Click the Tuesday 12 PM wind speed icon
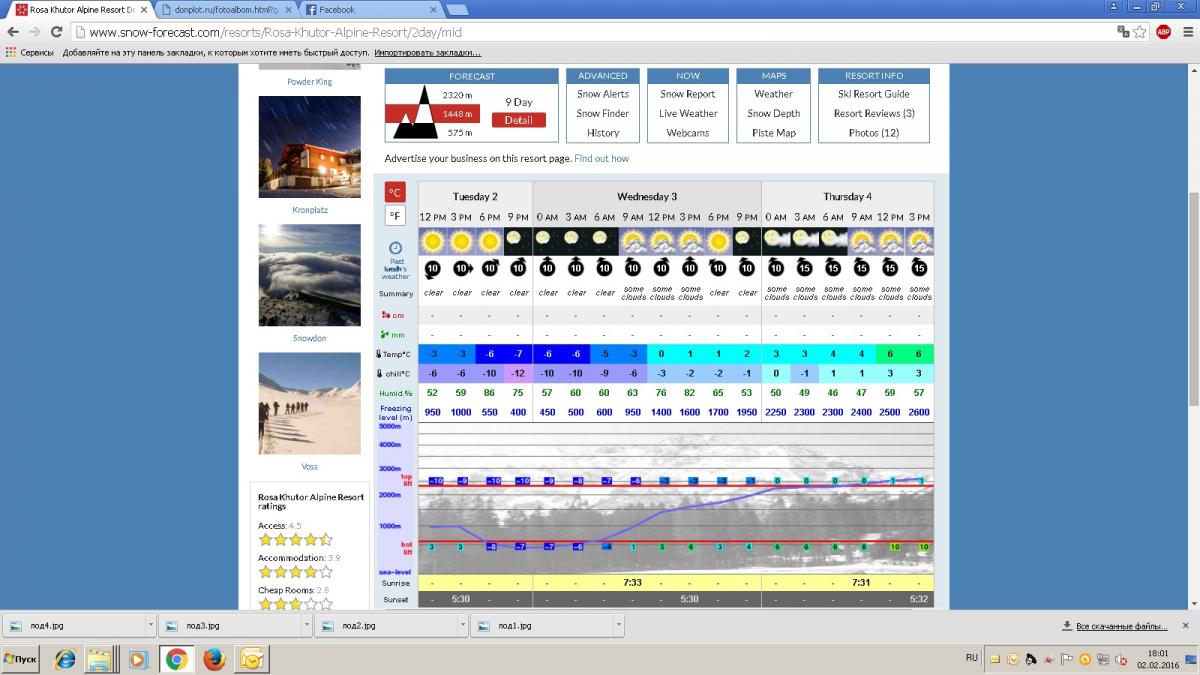 click(x=432, y=268)
